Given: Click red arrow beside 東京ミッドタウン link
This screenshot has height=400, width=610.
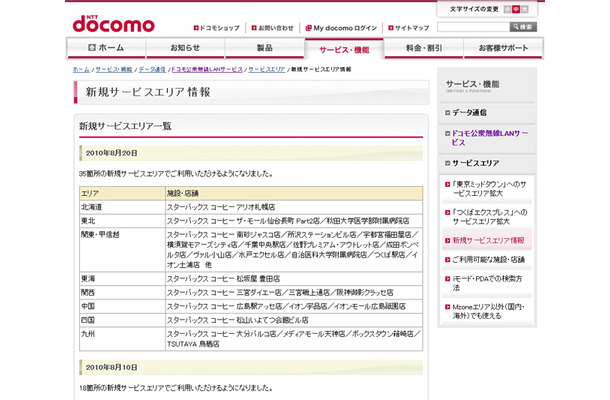Looking at the screenshot, I should pyautogui.click(x=447, y=184).
